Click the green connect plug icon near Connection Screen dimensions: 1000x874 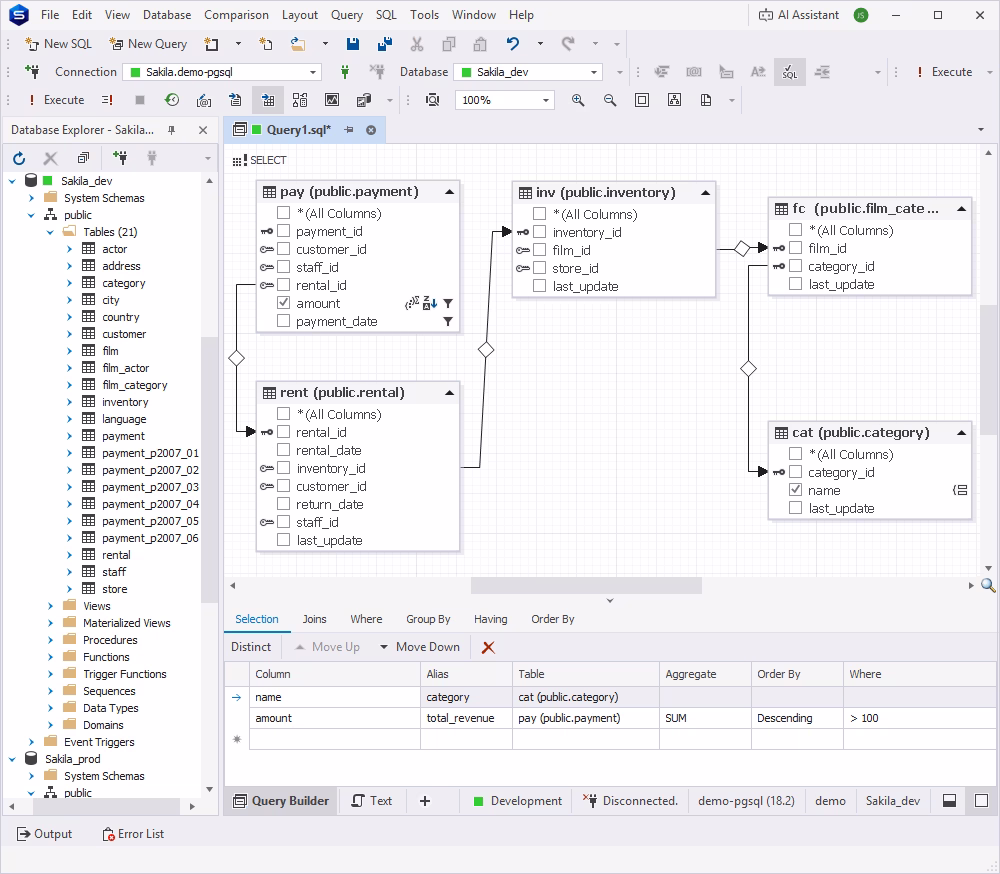pyautogui.click(x=344, y=72)
